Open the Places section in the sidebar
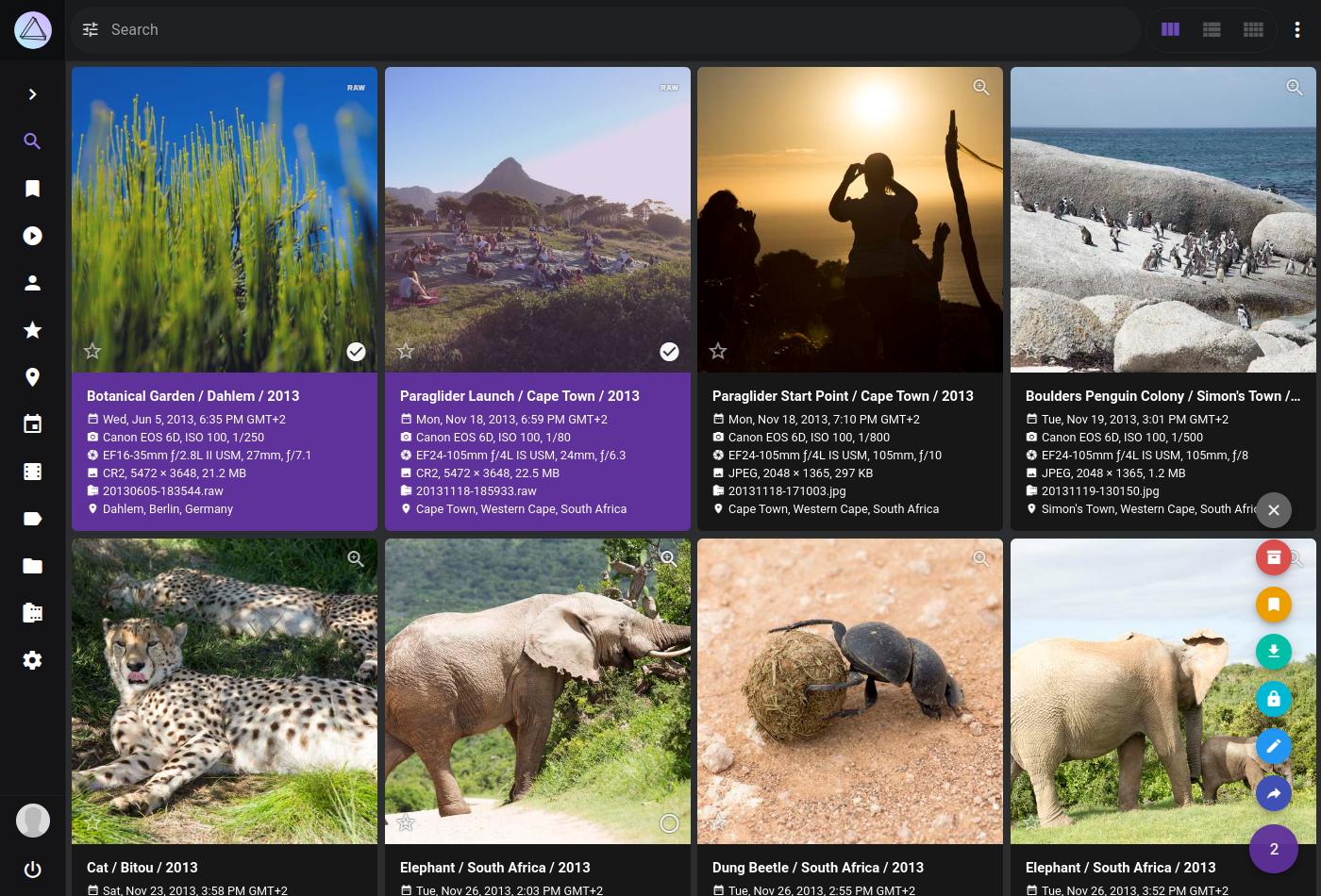This screenshot has width=1321, height=896. [32, 377]
